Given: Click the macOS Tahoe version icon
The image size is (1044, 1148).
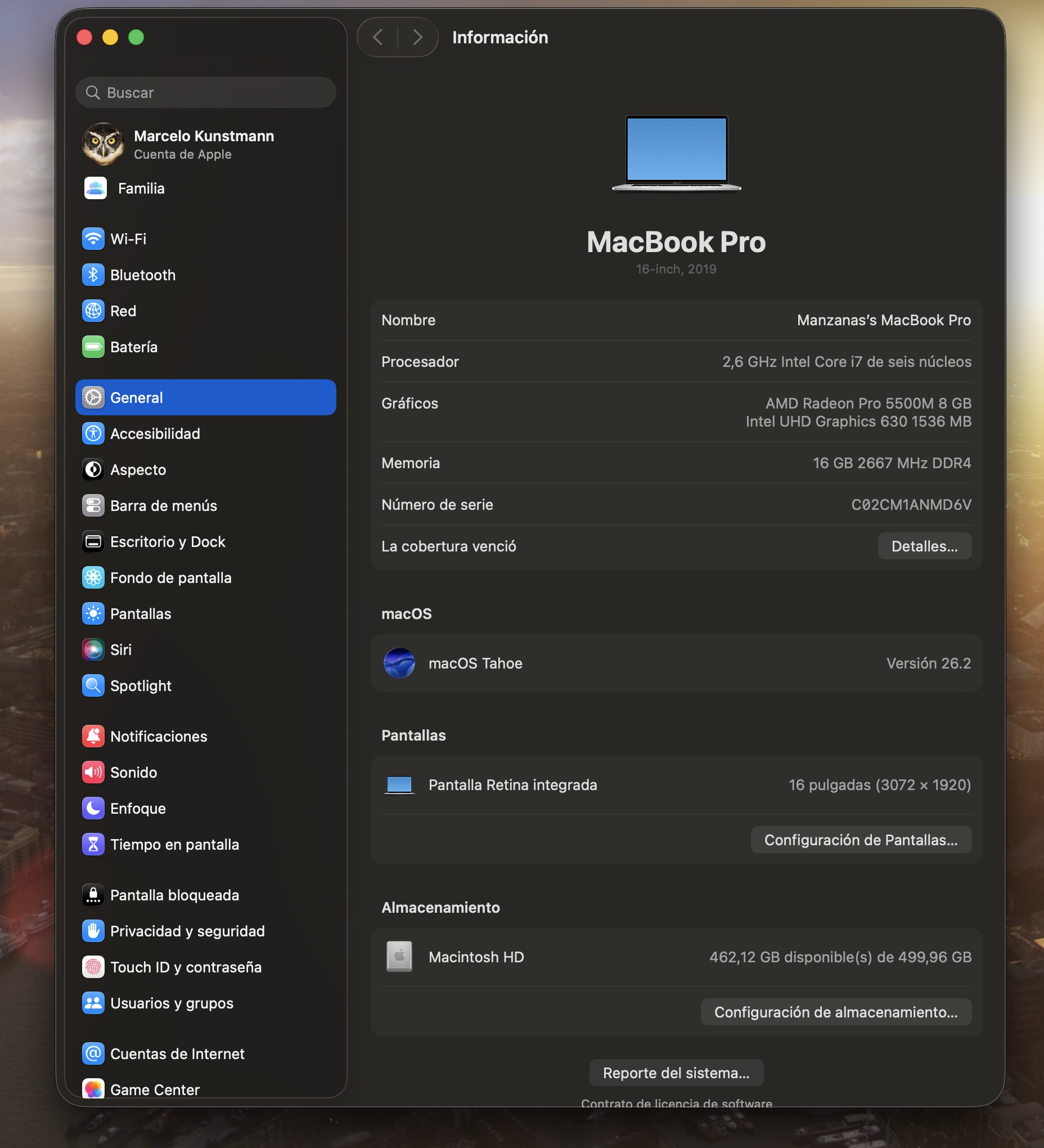Looking at the screenshot, I should pyautogui.click(x=399, y=663).
